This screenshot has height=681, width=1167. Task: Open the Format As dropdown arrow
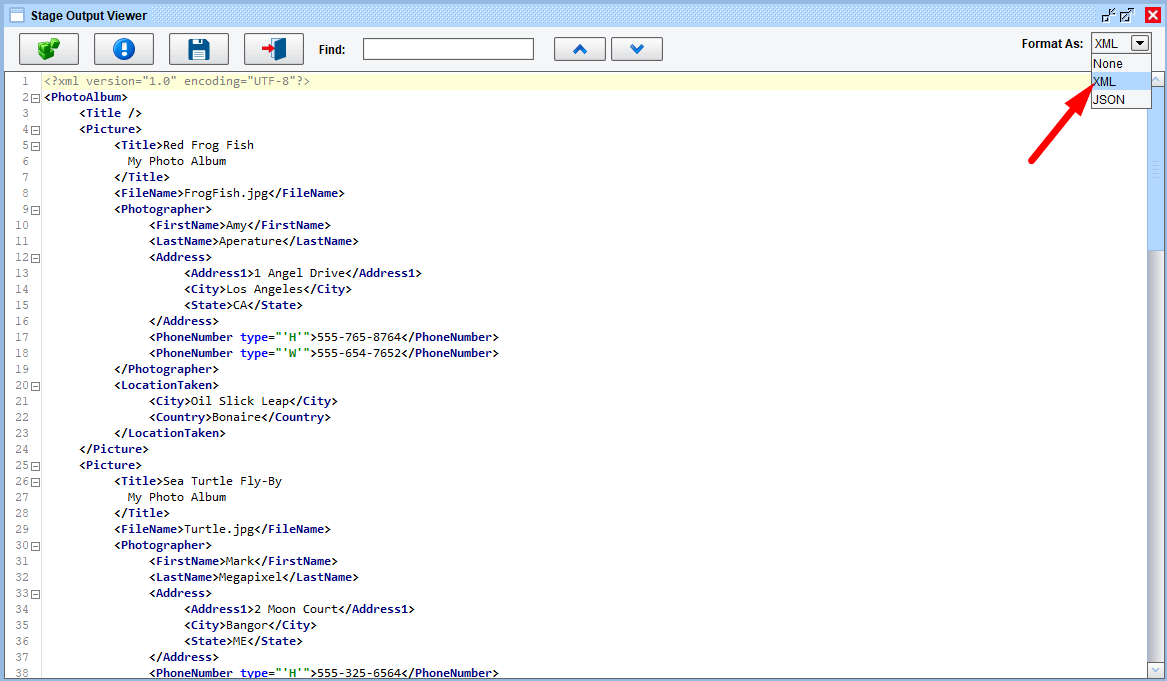(x=1139, y=43)
